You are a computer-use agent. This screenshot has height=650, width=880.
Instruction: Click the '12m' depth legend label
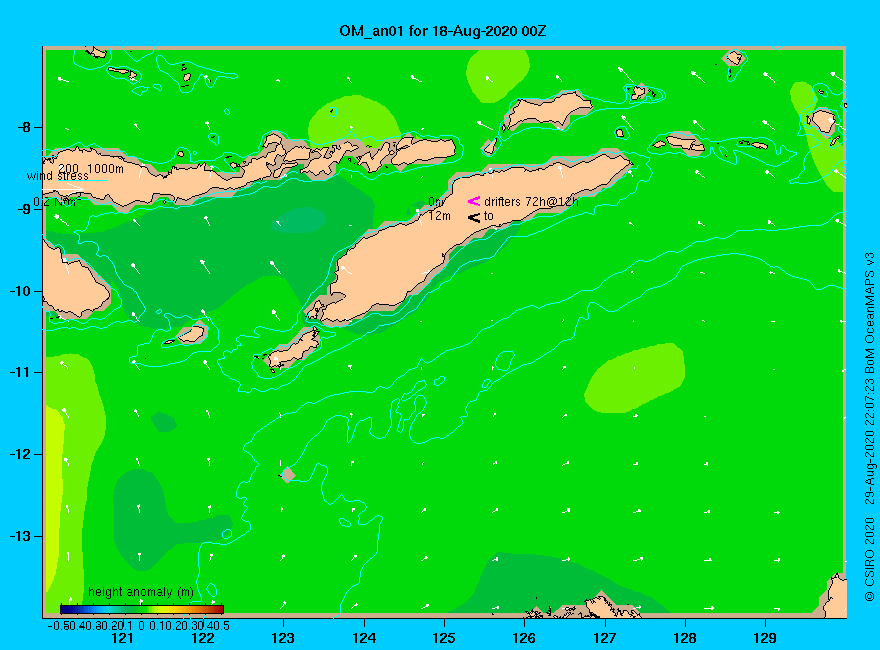point(439,216)
